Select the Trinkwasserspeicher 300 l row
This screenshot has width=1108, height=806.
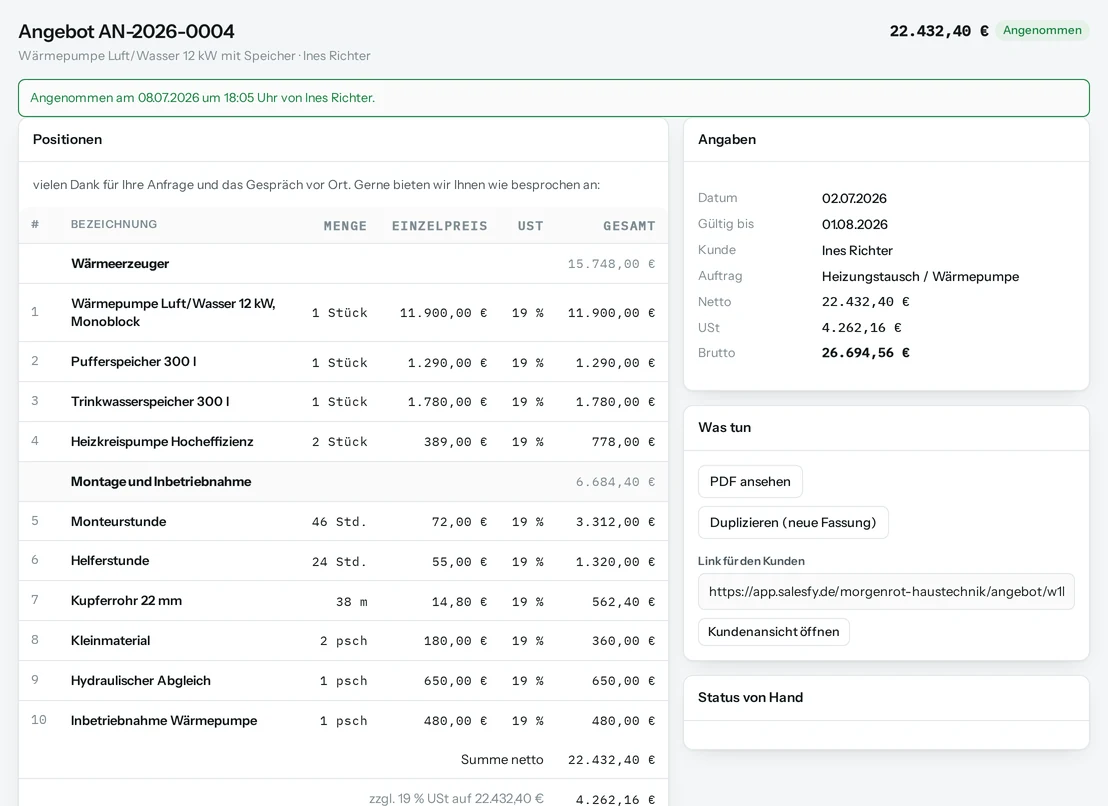[x=343, y=401]
